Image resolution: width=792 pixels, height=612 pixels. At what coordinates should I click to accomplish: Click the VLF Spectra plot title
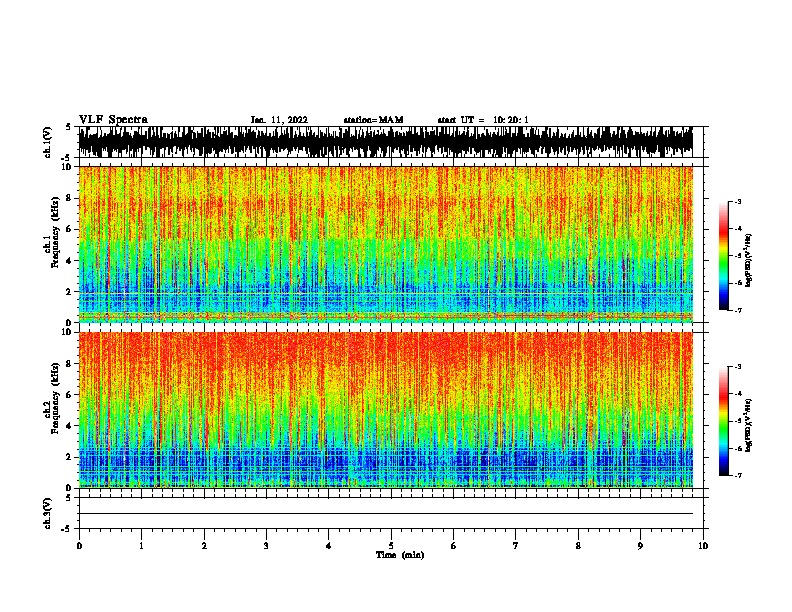[x=113, y=120]
